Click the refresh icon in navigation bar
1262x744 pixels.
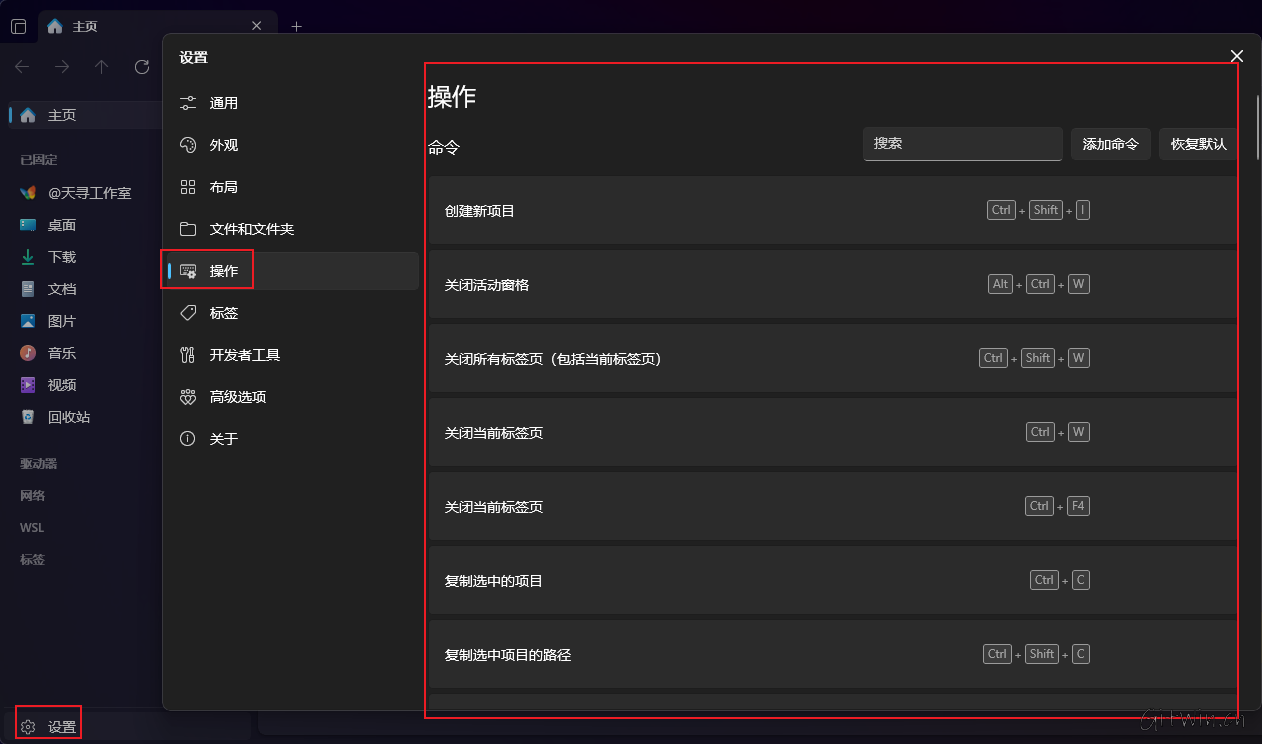(142, 67)
